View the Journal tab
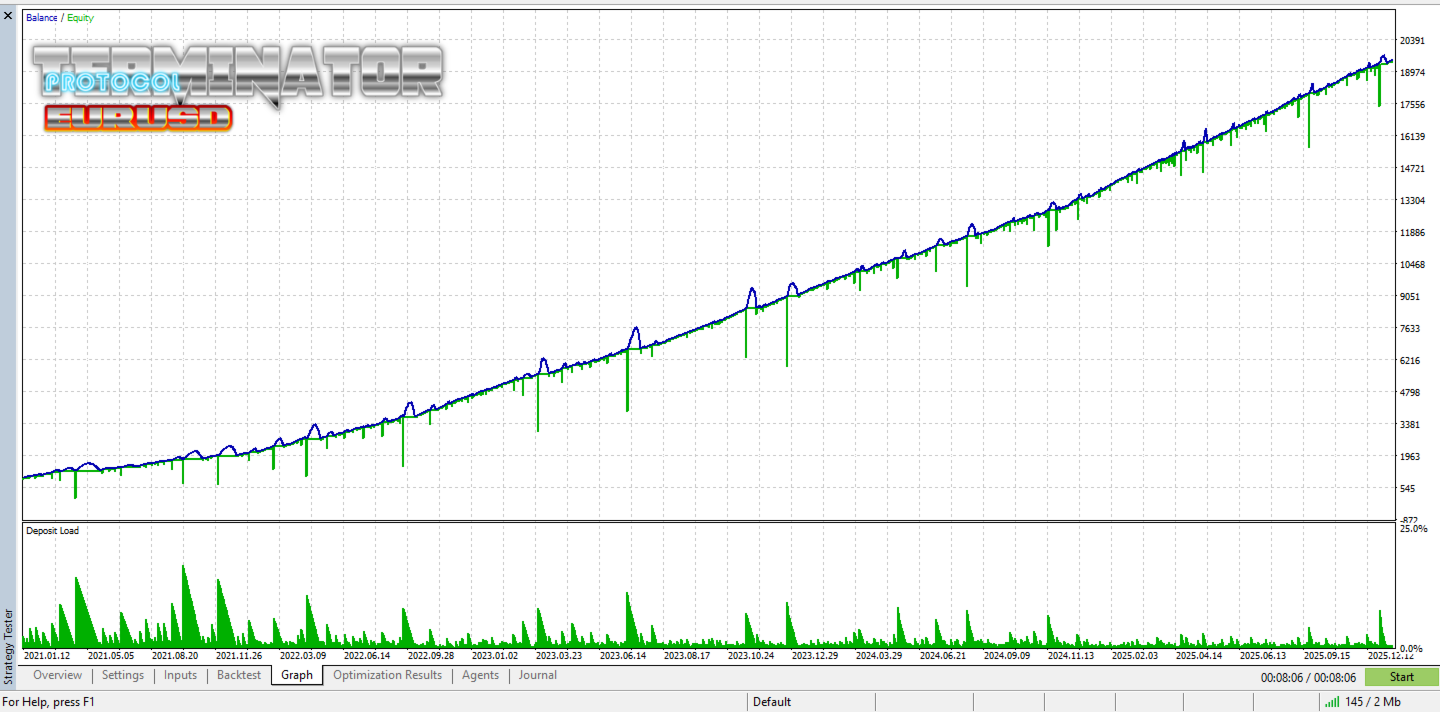Image resolution: width=1440 pixels, height=712 pixels. [538, 675]
